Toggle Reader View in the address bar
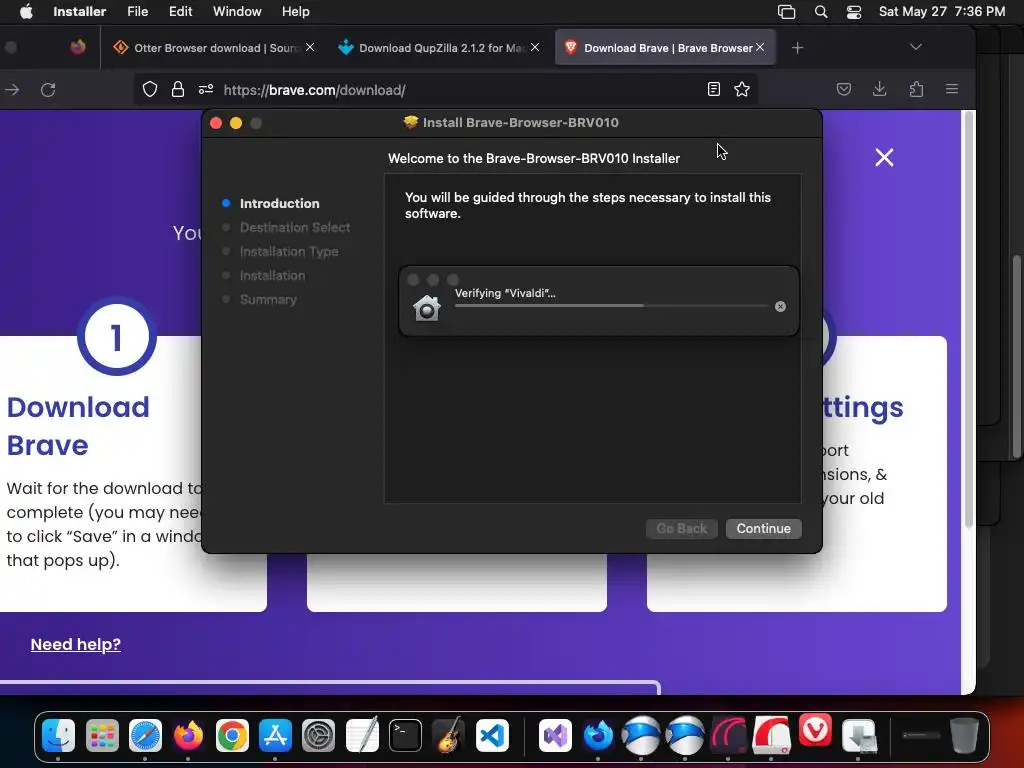Viewport: 1024px width, 768px height. 714,89
